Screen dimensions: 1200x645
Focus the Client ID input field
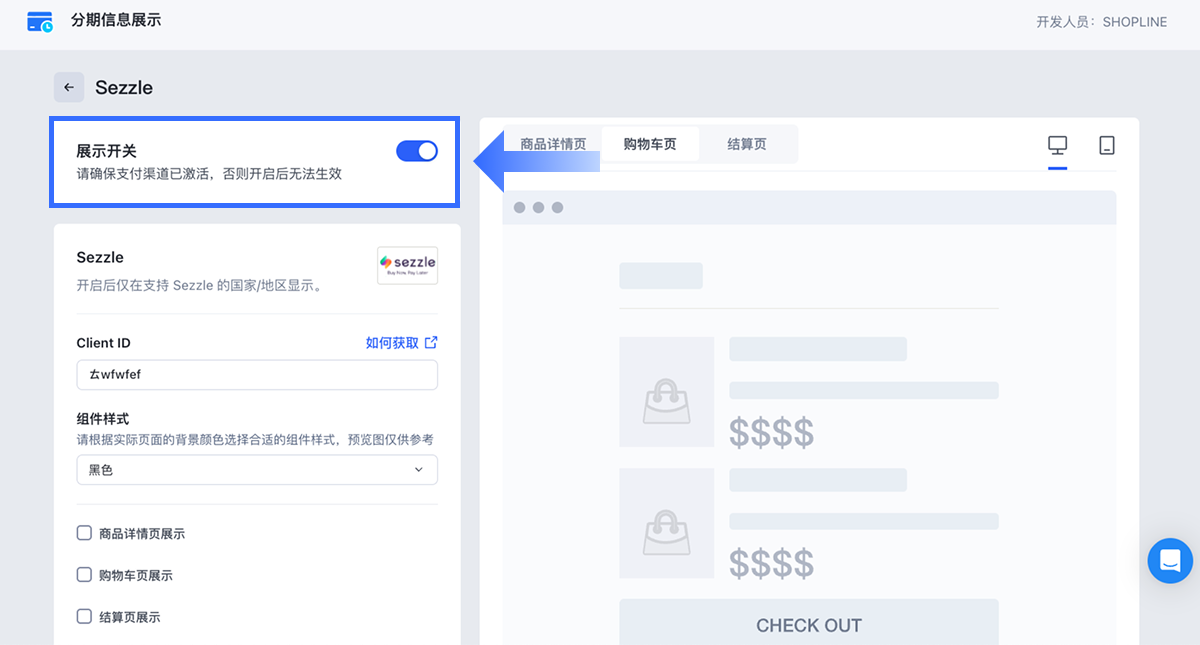(257, 375)
